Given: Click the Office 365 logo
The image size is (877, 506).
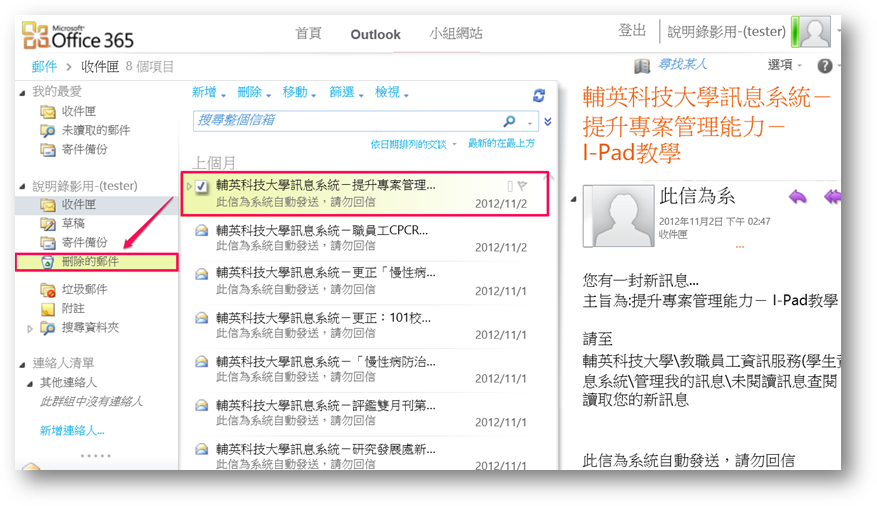Looking at the screenshot, I should click(78, 36).
